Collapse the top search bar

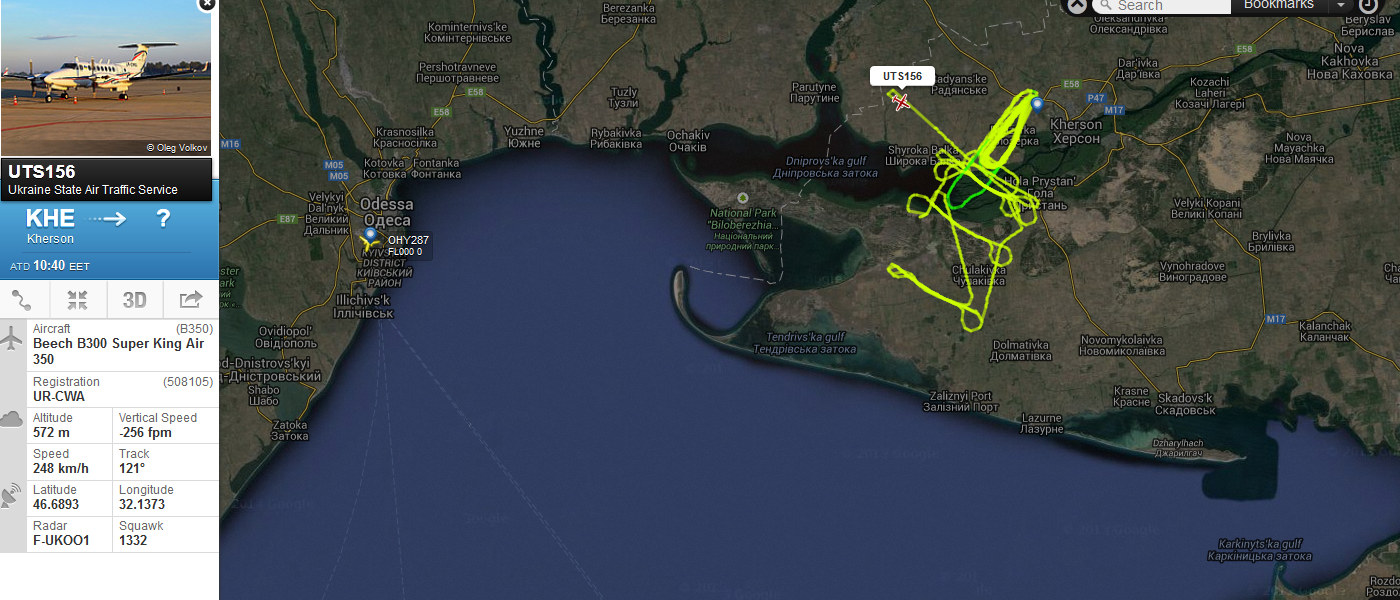[x=1076, y=5]
